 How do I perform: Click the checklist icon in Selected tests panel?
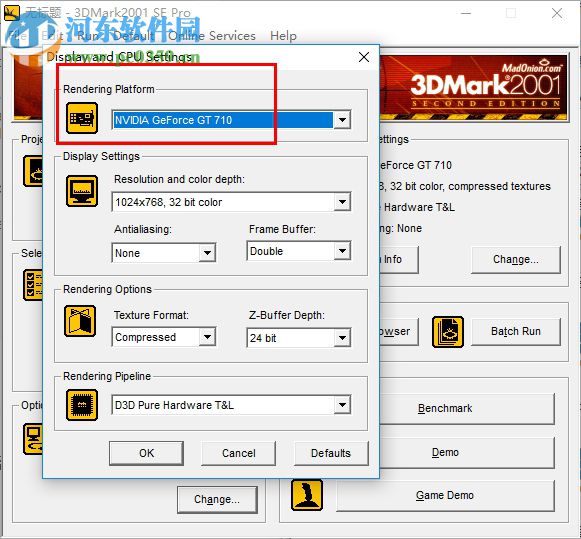pos(33,285)
